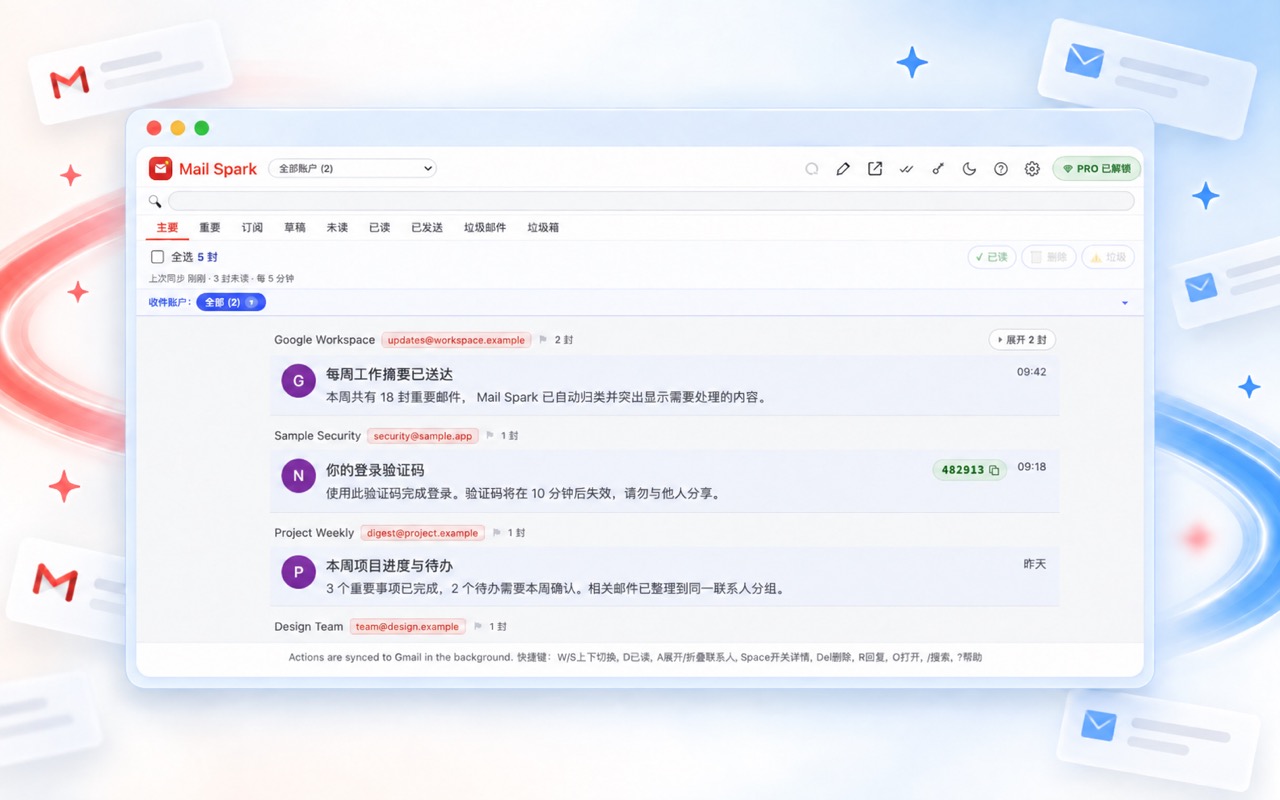Click the 09:18 timestamp
Image resolution: width=1280 pixels, height=800 pixels.
click(1032, 467)
